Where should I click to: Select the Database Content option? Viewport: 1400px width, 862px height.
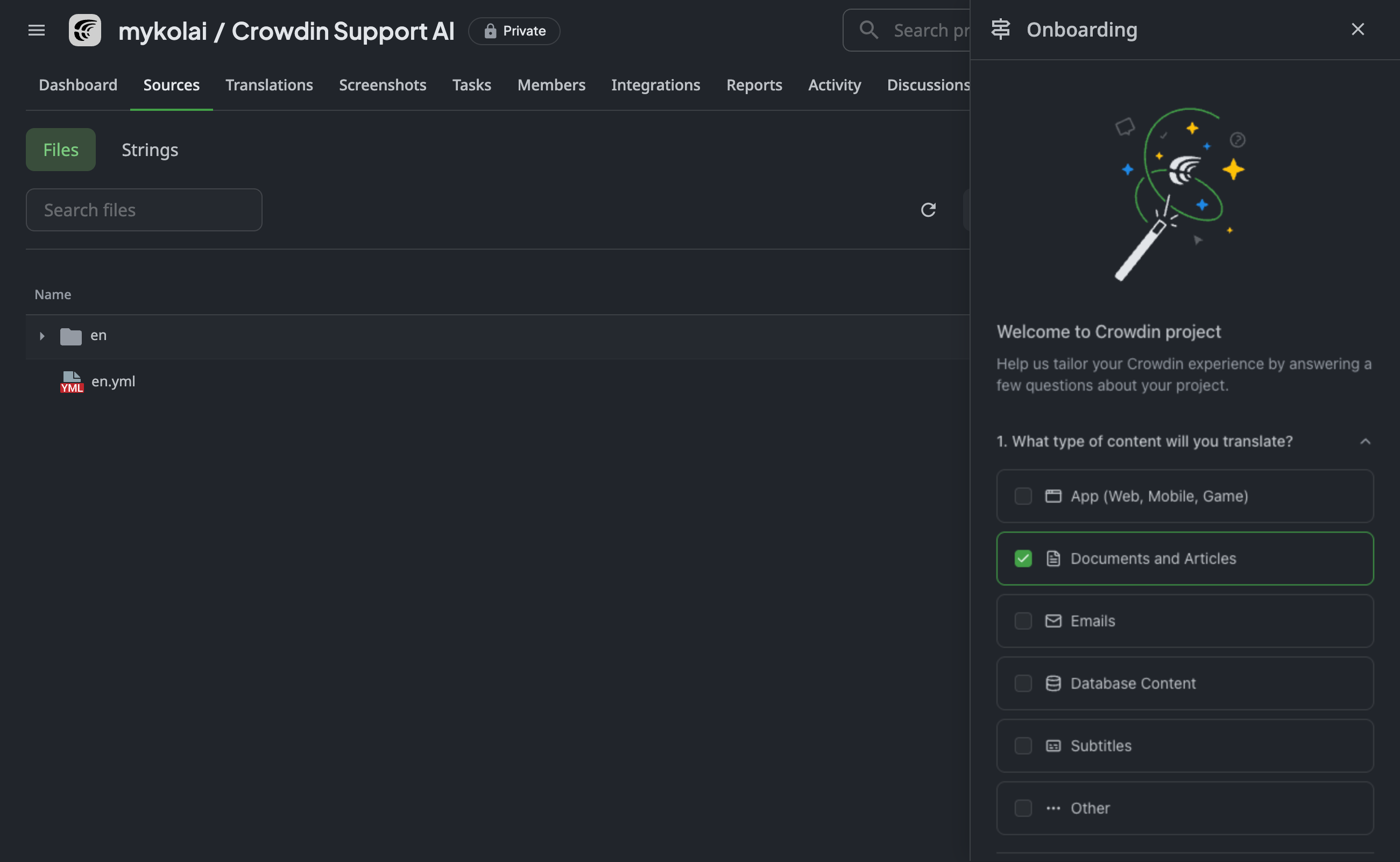pyautogui.click(x=1185, y=683)
